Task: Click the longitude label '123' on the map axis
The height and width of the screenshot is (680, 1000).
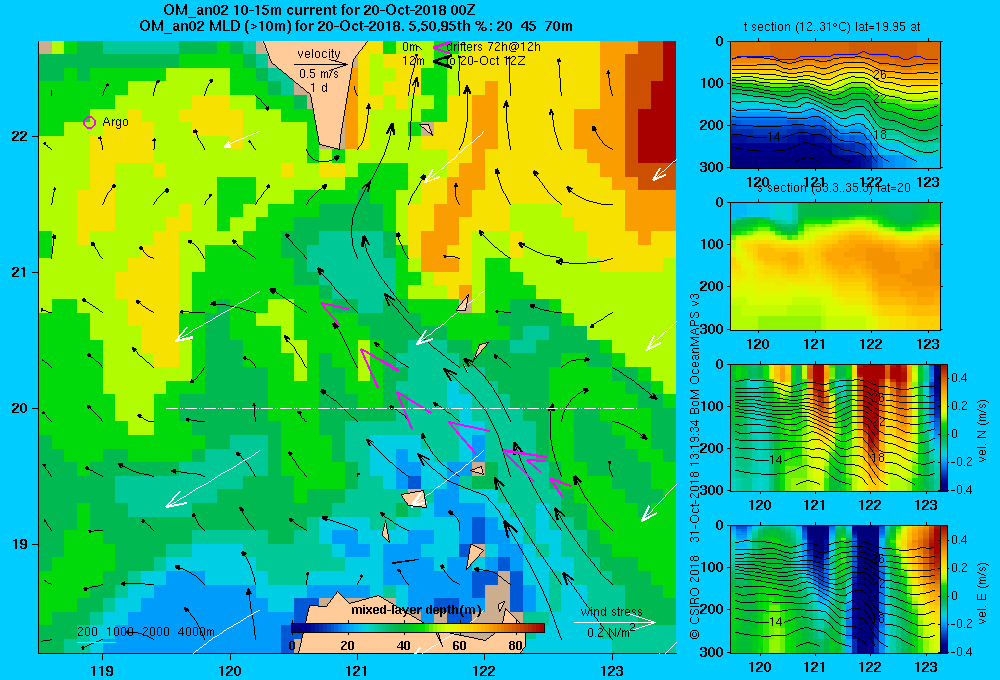Action: pyautogui.click(x=612, y=670)
